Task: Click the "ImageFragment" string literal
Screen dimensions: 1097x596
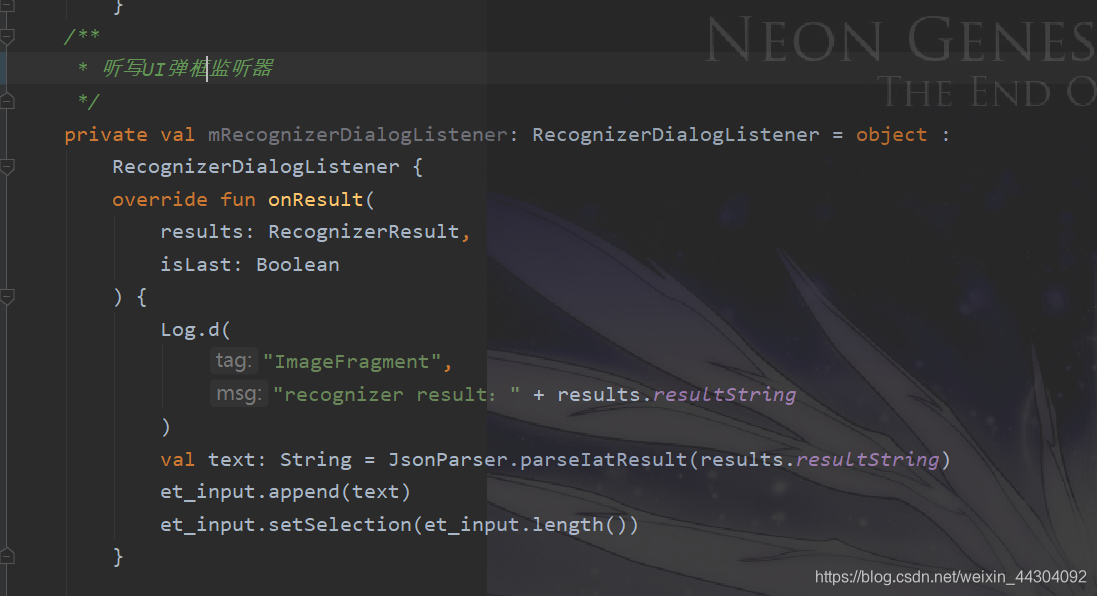Action: click(352, 362)
